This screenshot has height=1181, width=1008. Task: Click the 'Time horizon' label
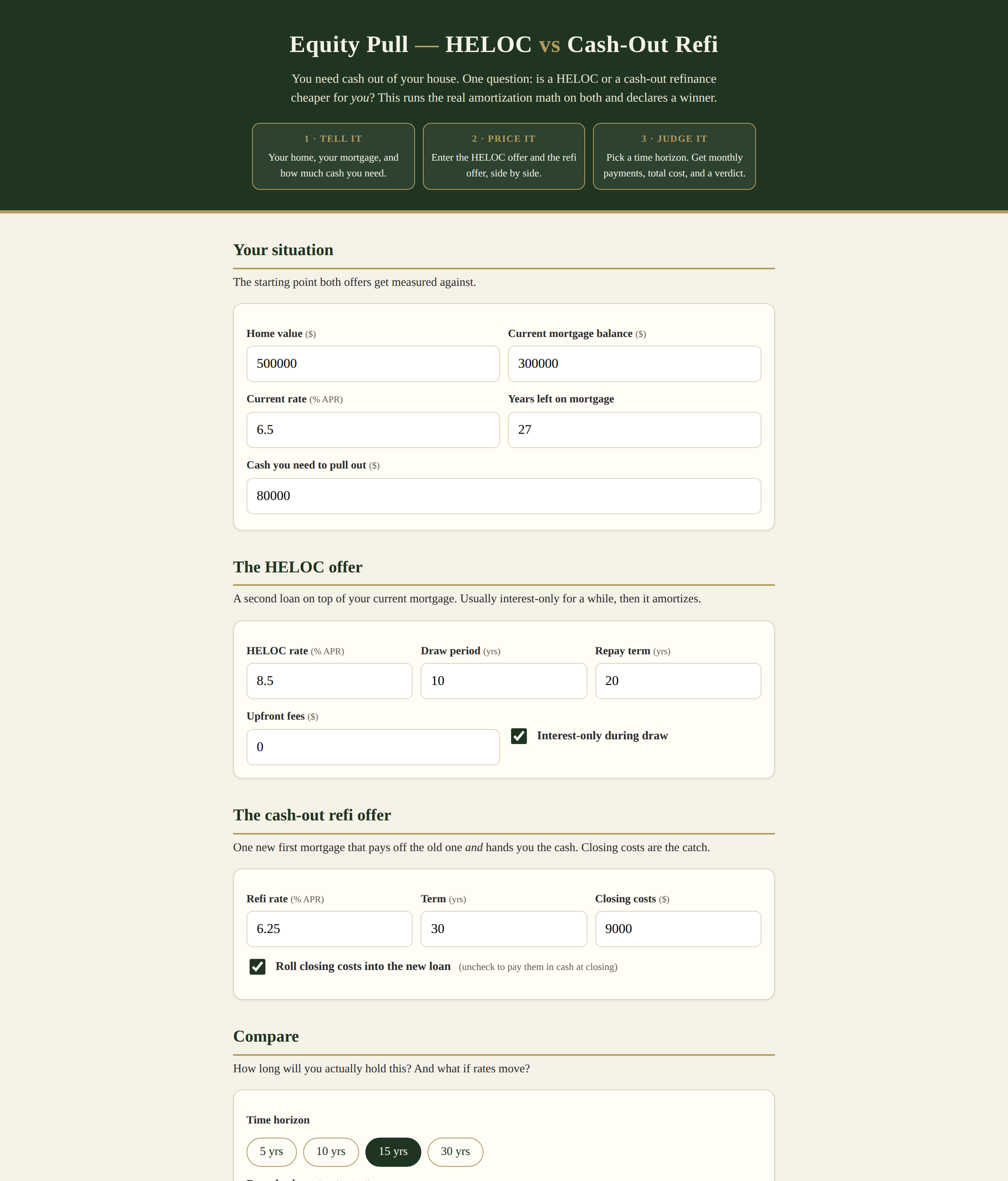click(x=278, y=1120)
